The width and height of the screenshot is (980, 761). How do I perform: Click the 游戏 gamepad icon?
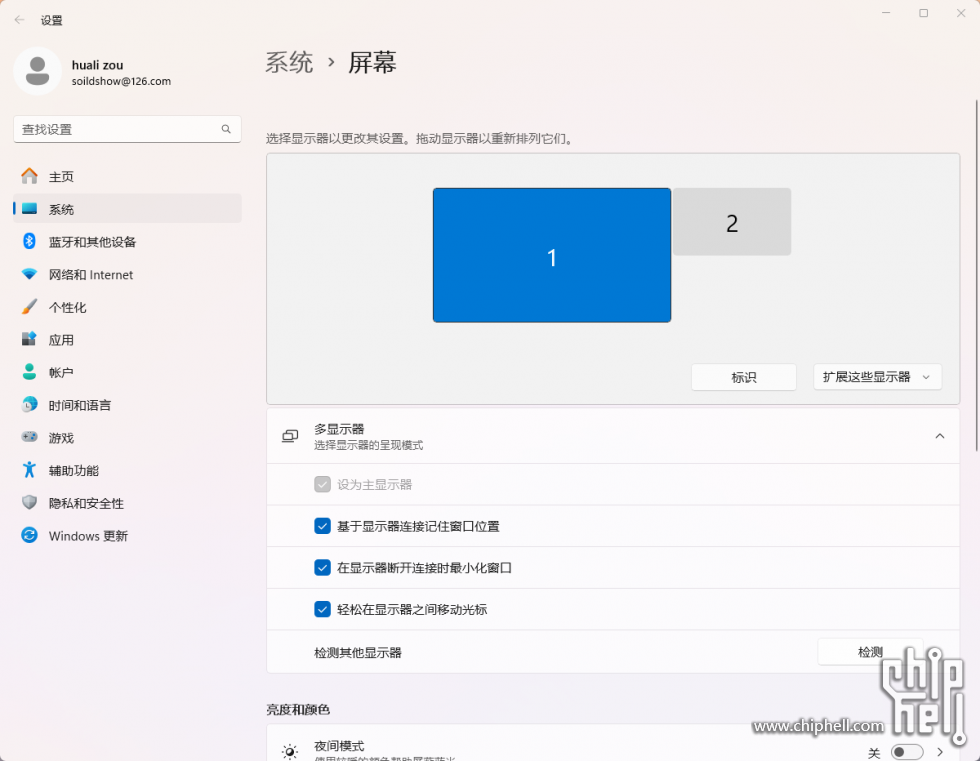pyautogui.click(x=29, y=437)
